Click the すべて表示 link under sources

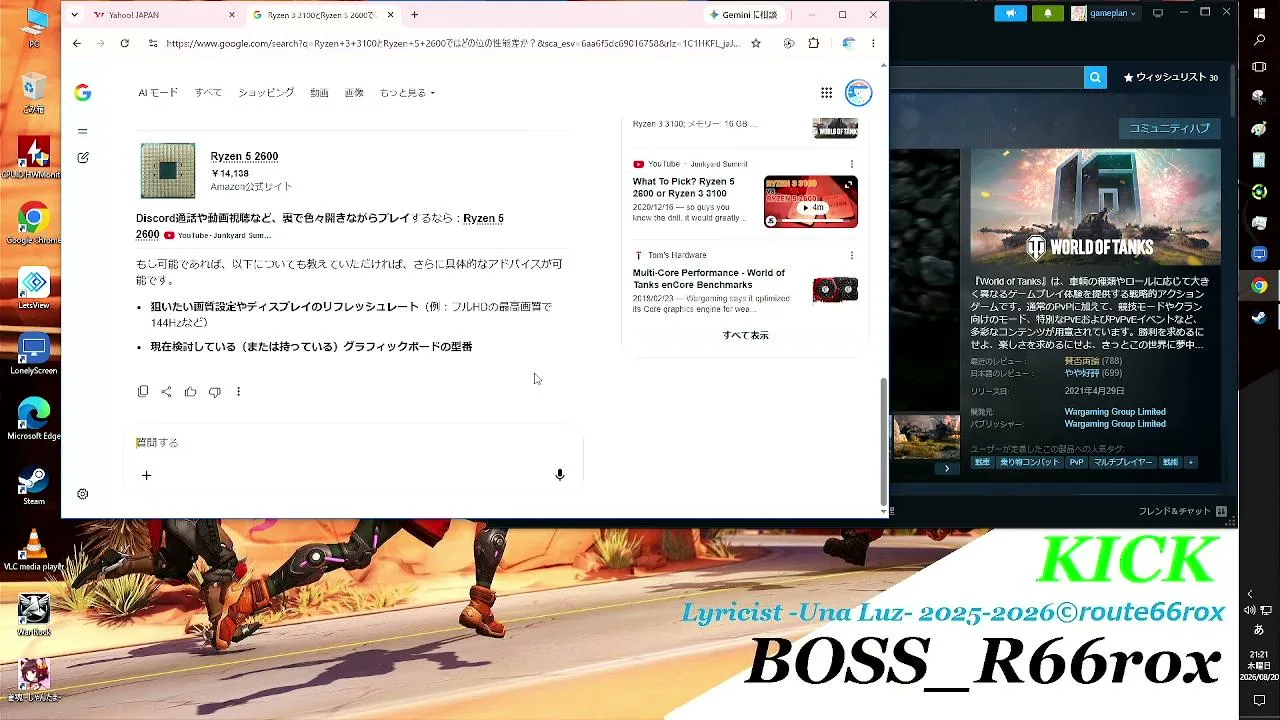746,335
